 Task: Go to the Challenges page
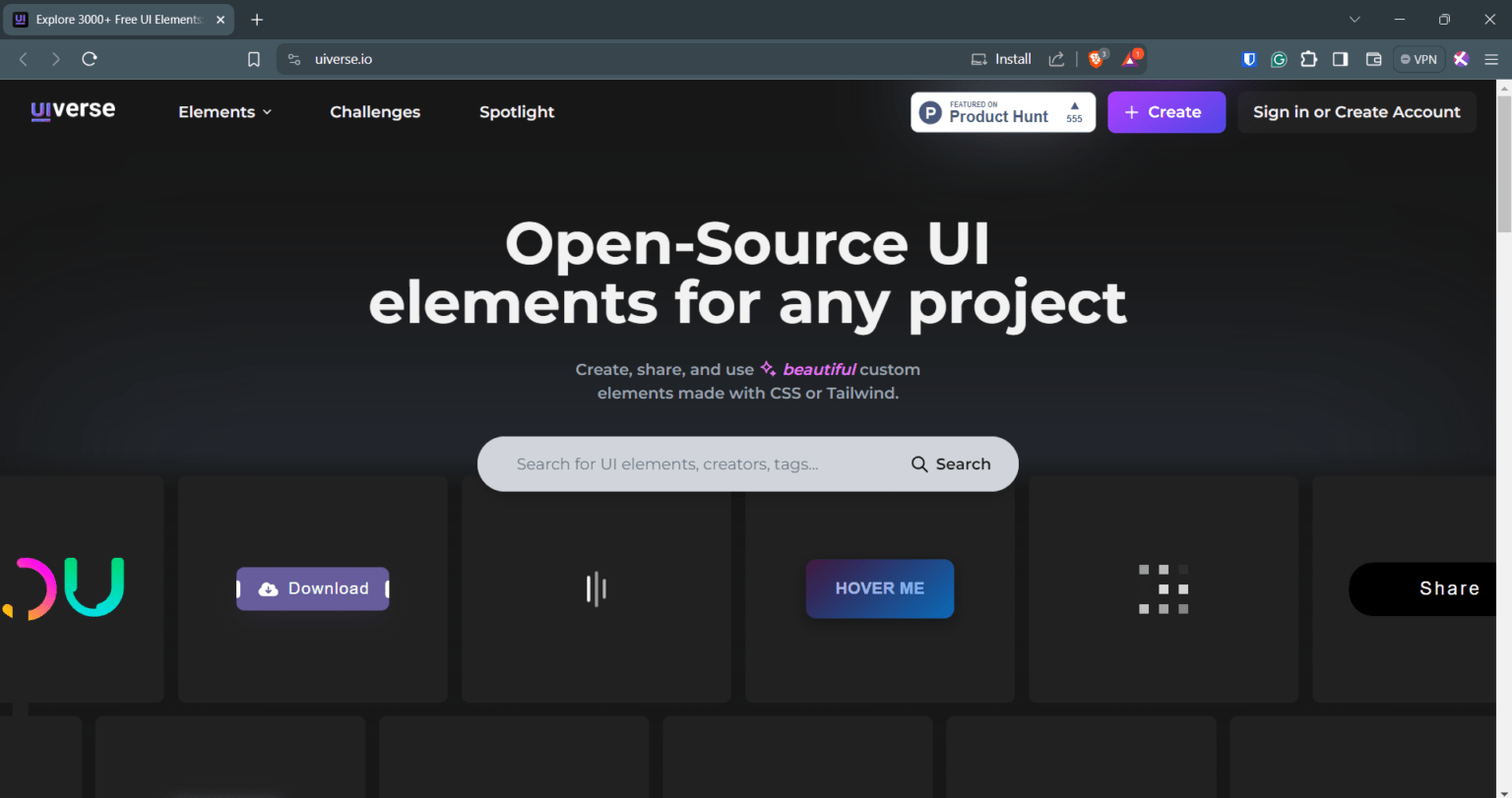(x=375, y=111)
